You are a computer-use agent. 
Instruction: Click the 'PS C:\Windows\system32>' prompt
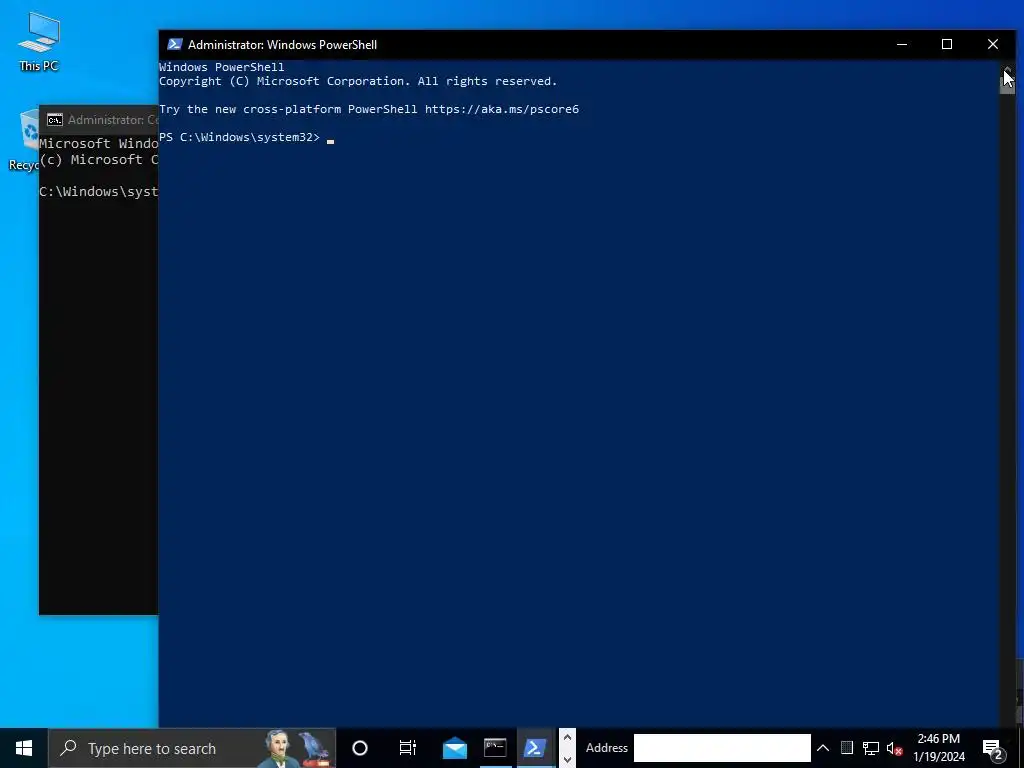[240, 137]
